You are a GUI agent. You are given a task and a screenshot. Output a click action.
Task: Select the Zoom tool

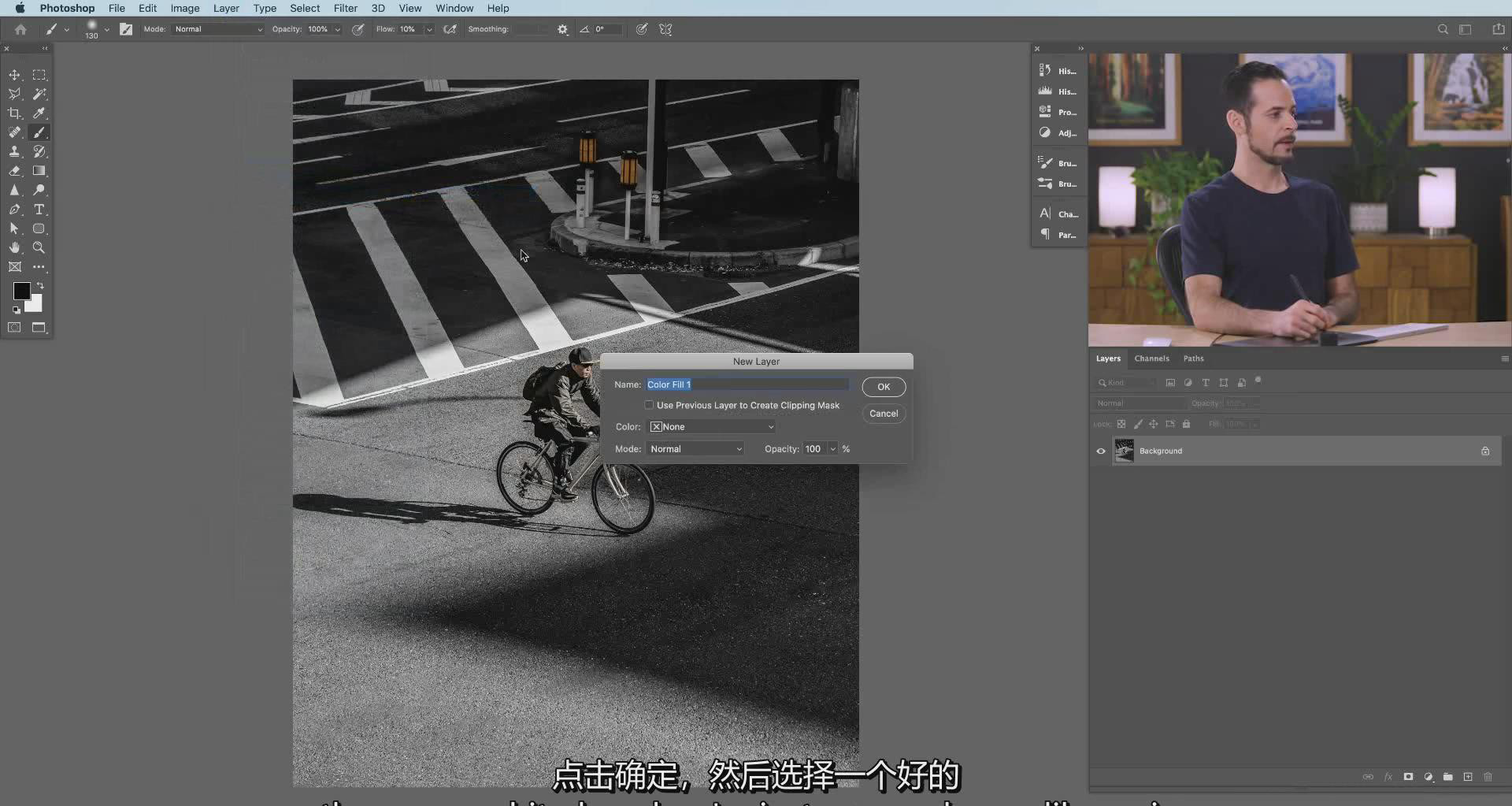point(39,247)
